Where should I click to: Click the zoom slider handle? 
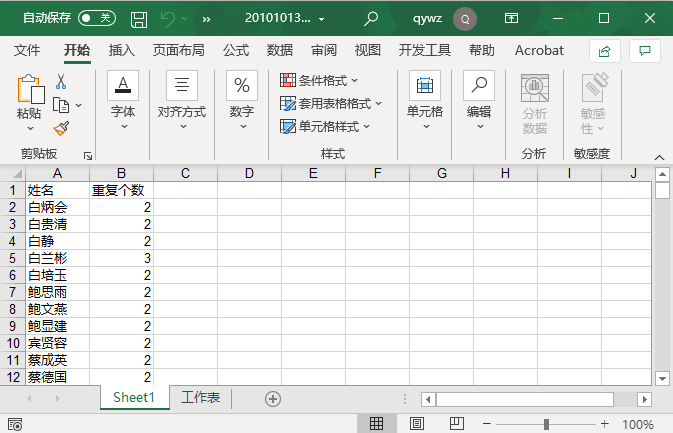tap(546, 424)
